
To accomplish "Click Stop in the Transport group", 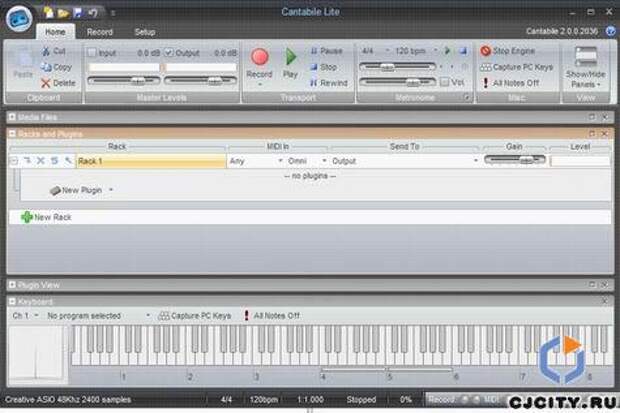I will click(x=323, y=67).
